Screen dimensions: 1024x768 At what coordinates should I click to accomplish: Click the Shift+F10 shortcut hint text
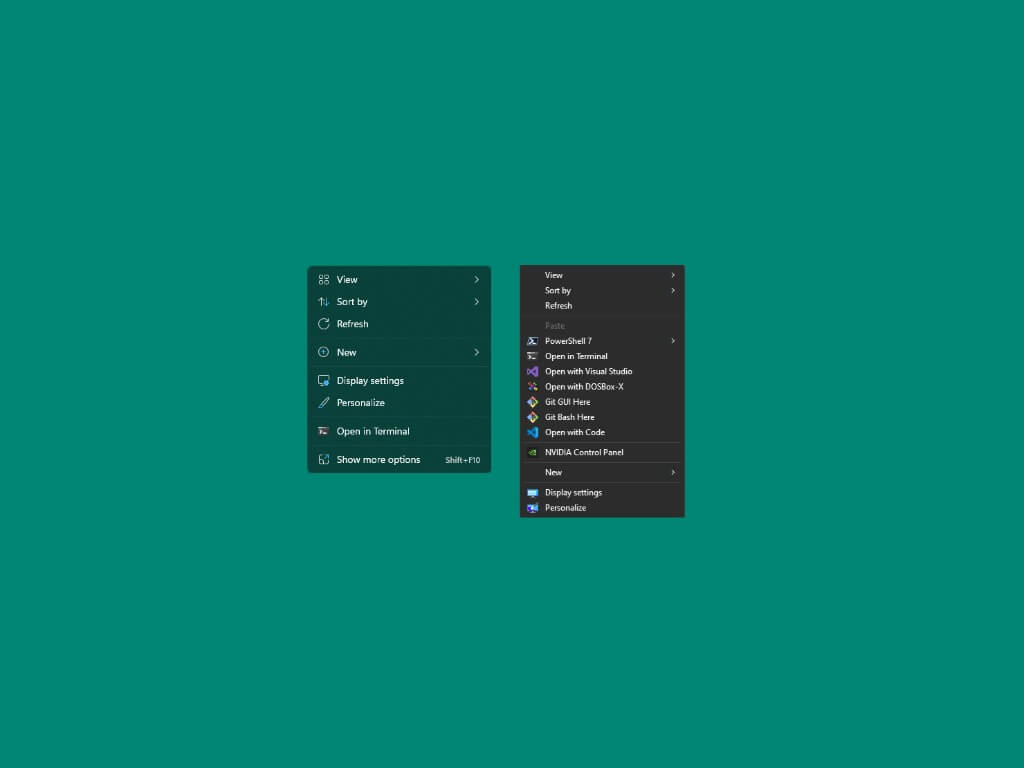pyautogui.click(x=462, y=460)
